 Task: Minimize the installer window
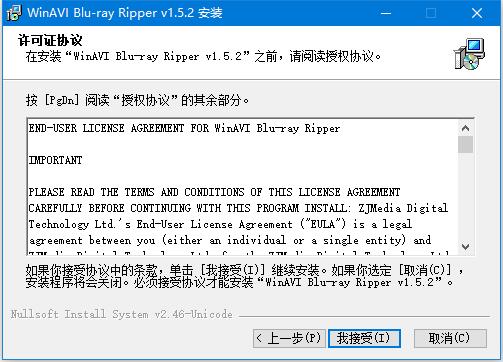386,13
